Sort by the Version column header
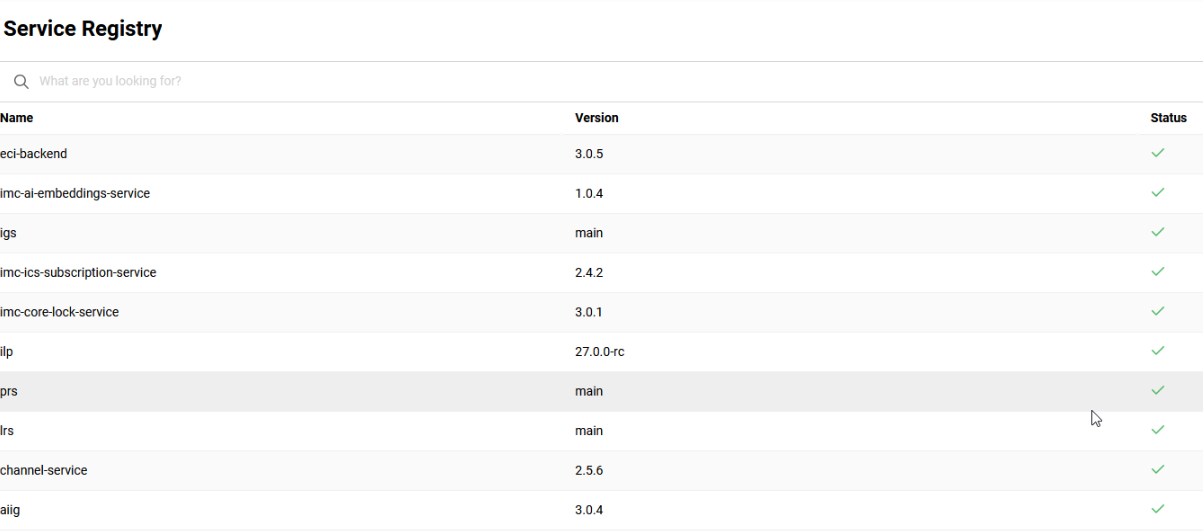The image size is (1203, 531). 596,118
